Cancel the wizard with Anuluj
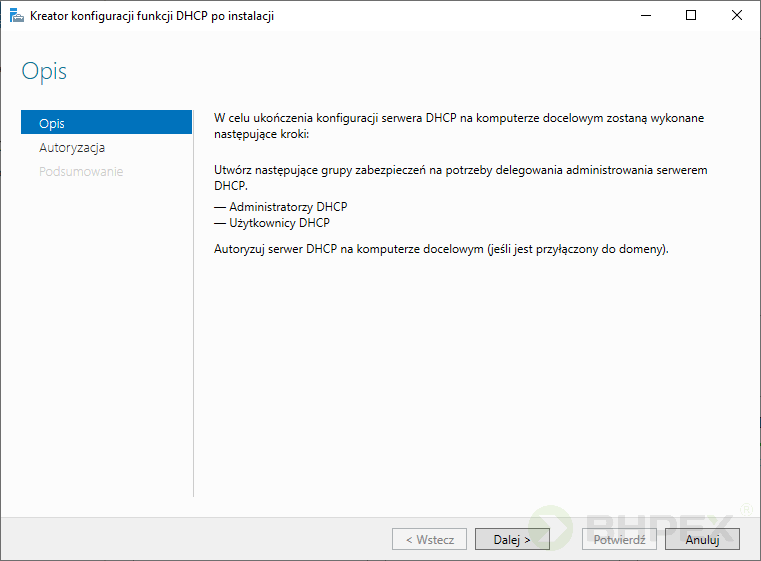Viewport: 761px width, 561px height. [x=702, y=539]
